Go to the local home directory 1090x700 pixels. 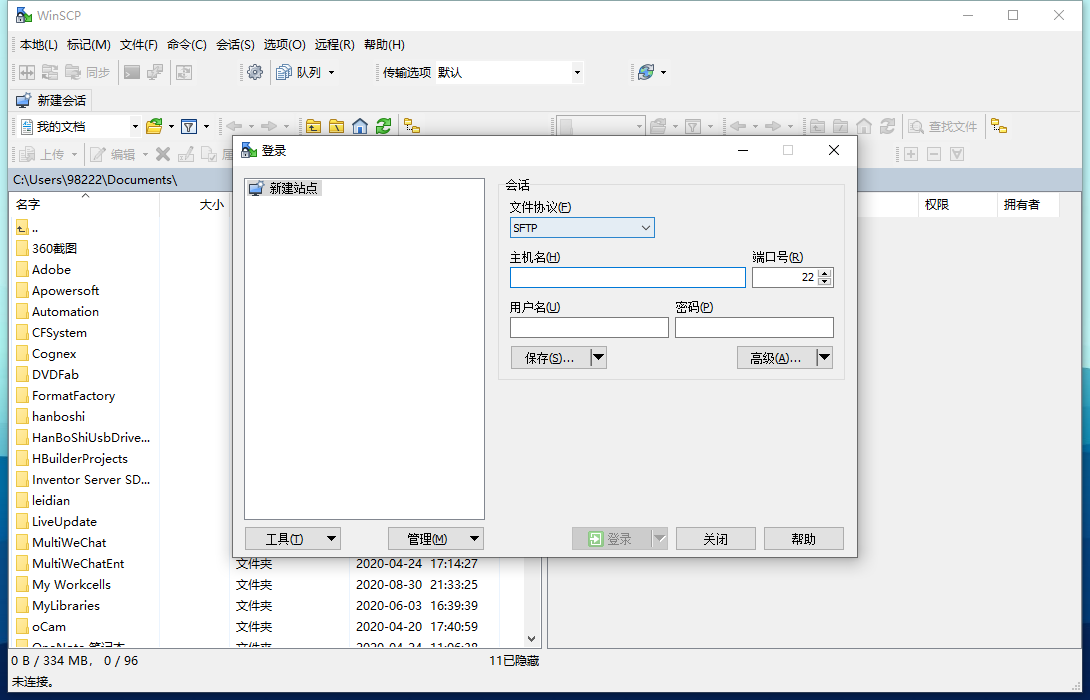pyautogui.click(x=359, y=127)
